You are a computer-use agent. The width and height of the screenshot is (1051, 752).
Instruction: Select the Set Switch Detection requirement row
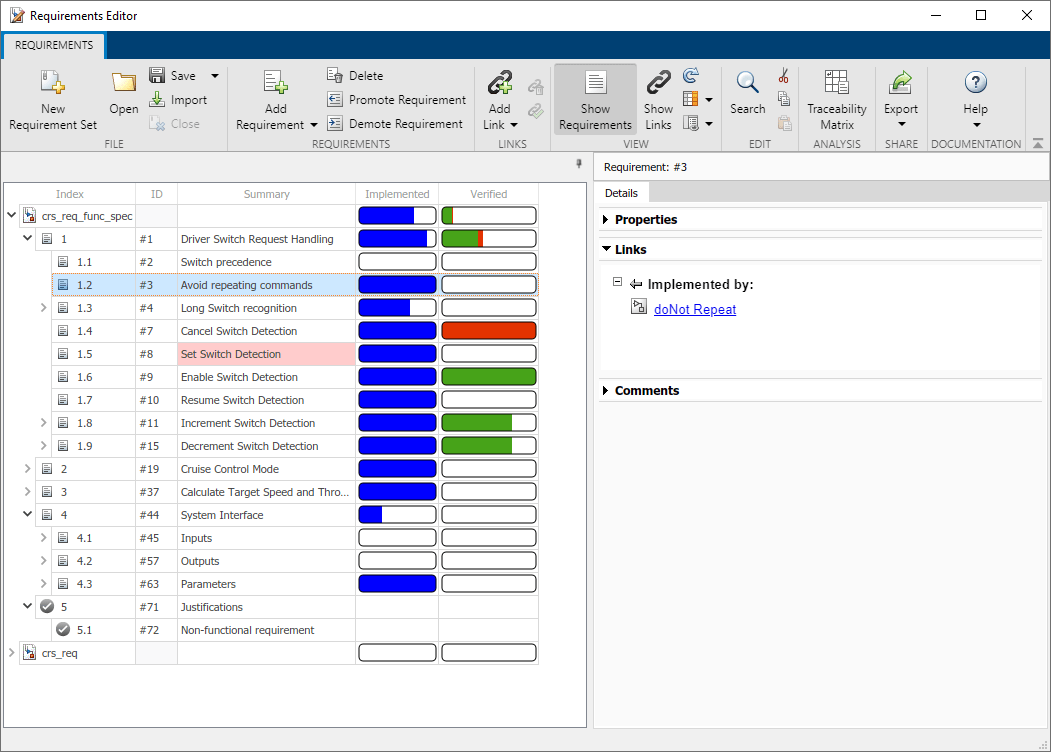click(231, 354)
